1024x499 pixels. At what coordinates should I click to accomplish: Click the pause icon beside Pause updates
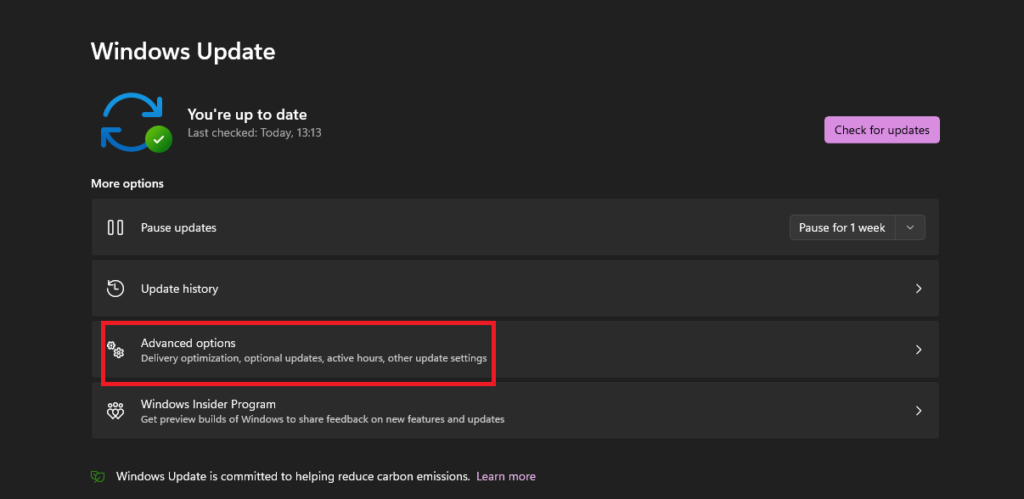(115, 228)
